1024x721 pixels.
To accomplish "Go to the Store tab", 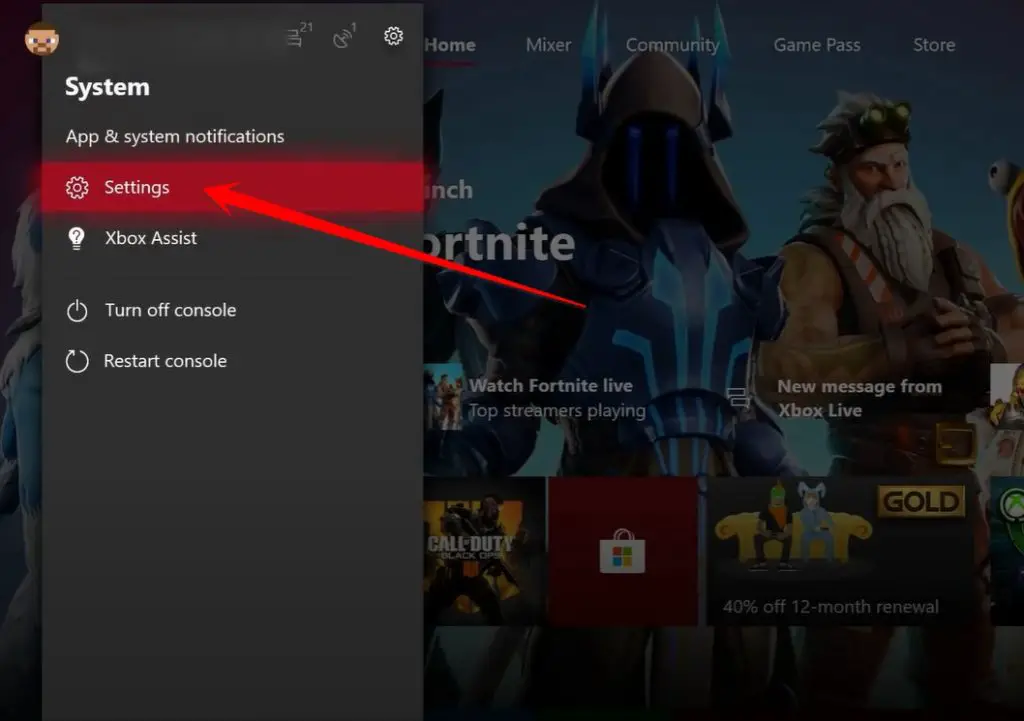I will (934, 45).
